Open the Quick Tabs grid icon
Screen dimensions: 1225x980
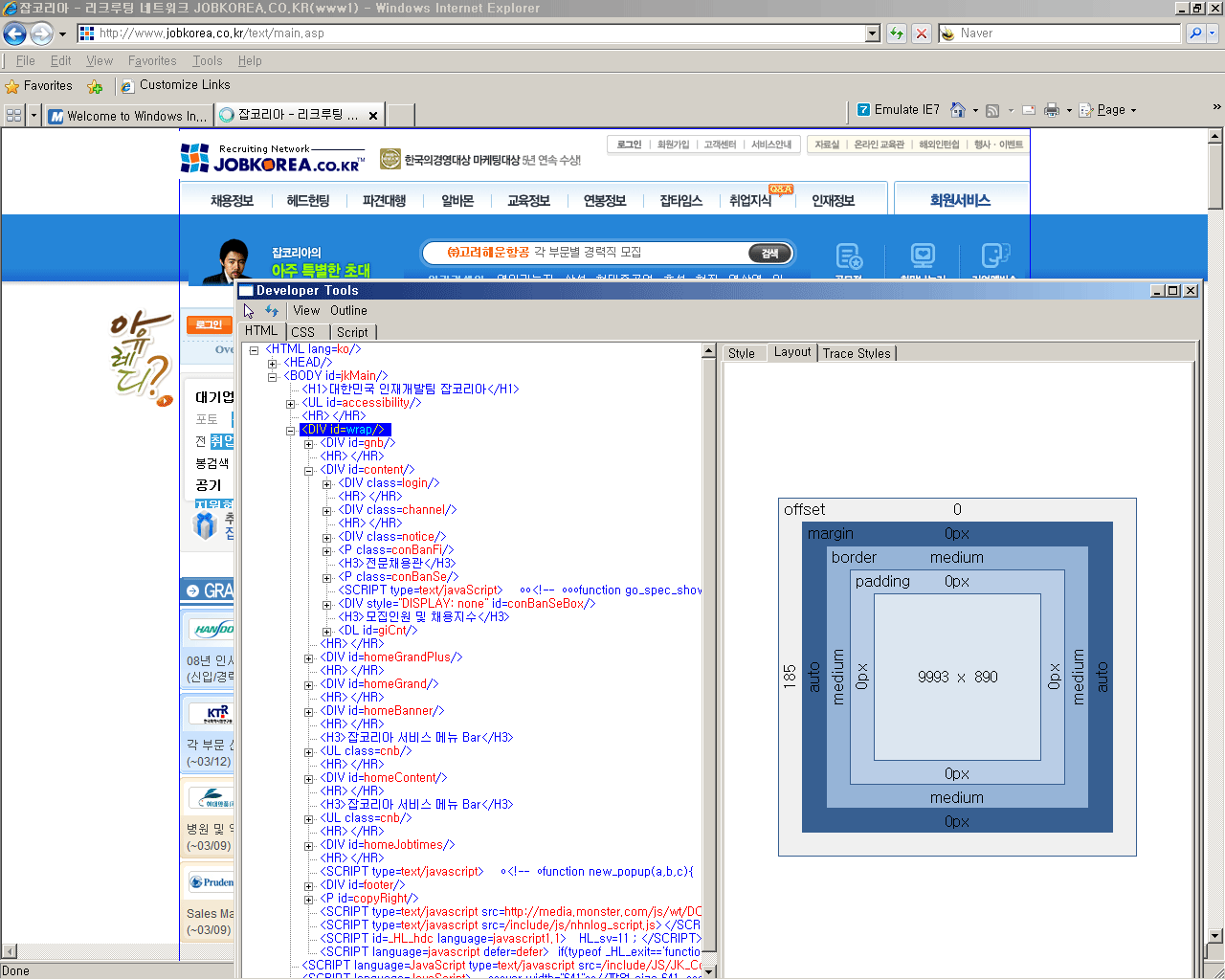[13, 115]
